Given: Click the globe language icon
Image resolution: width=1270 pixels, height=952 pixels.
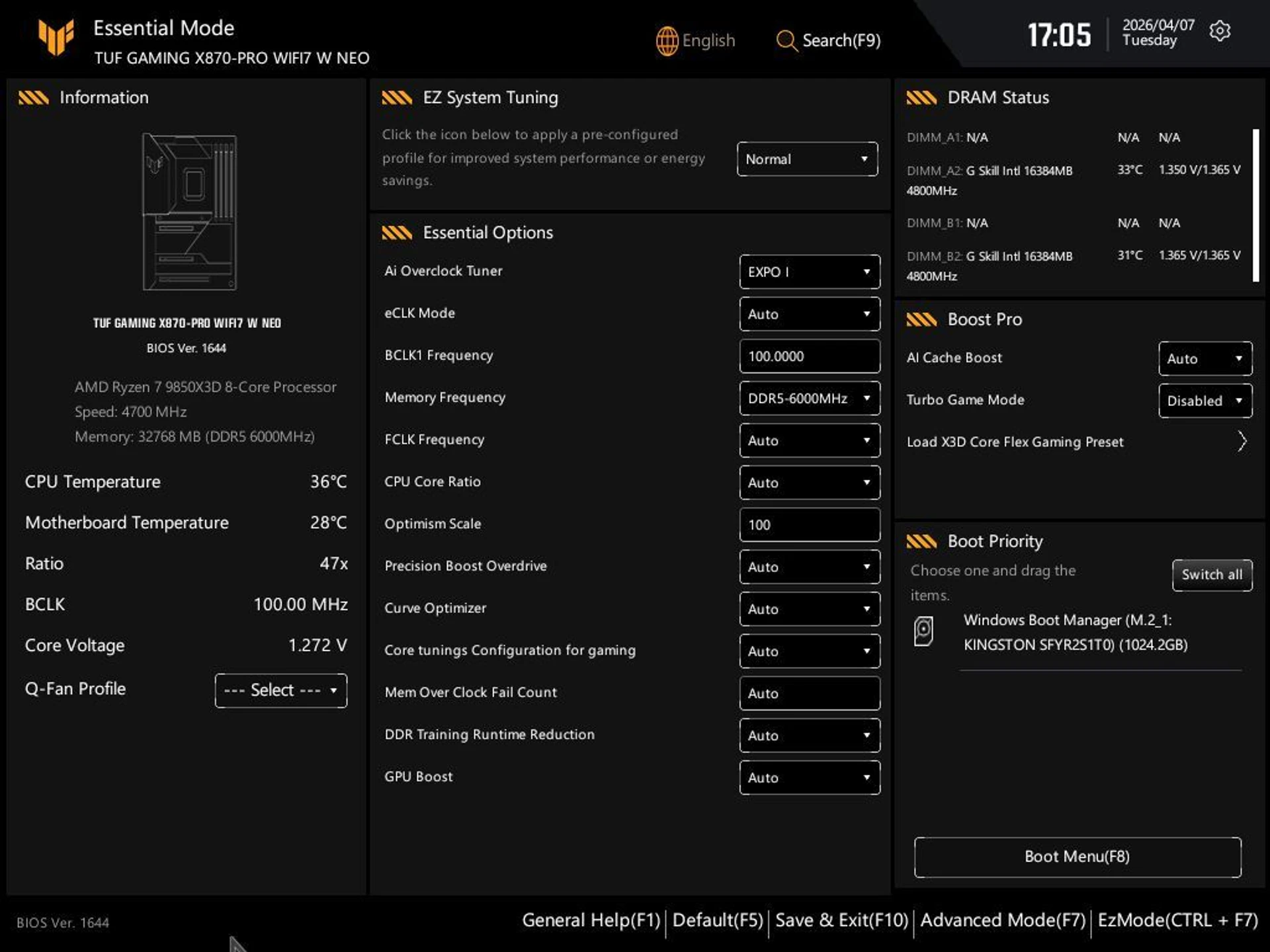Looking at the screenshot, I should coord(667,41).
